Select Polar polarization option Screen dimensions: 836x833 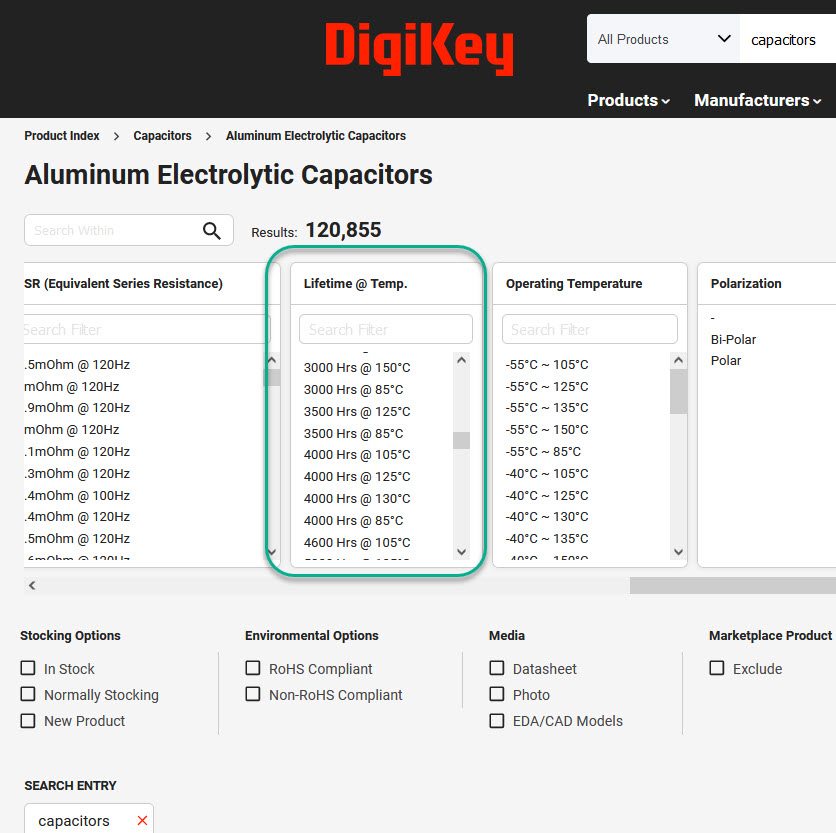[x=726, y=361]
